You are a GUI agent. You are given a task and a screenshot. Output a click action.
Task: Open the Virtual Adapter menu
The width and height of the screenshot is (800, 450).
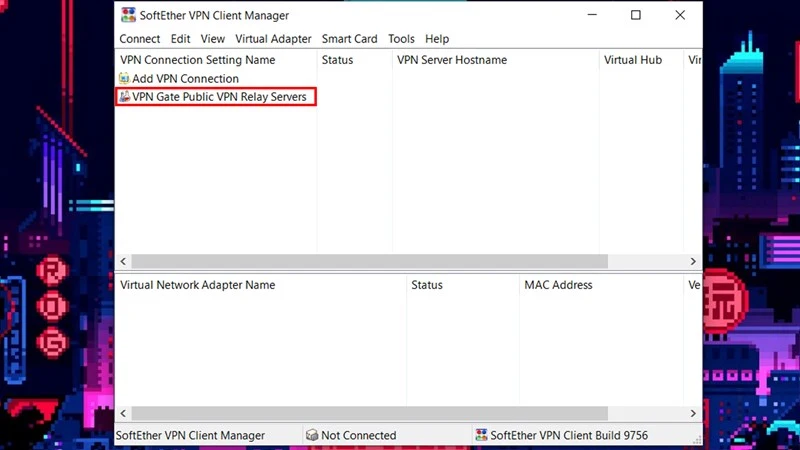coord(273,39)
